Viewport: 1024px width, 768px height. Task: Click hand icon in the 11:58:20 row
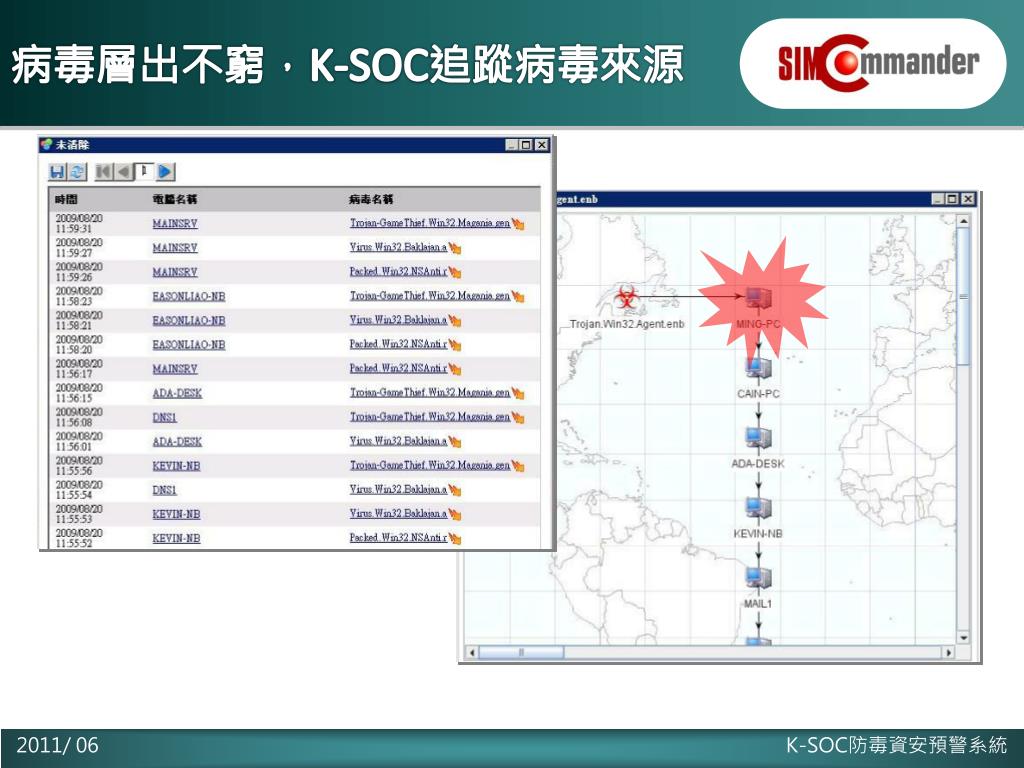(455, 344)
